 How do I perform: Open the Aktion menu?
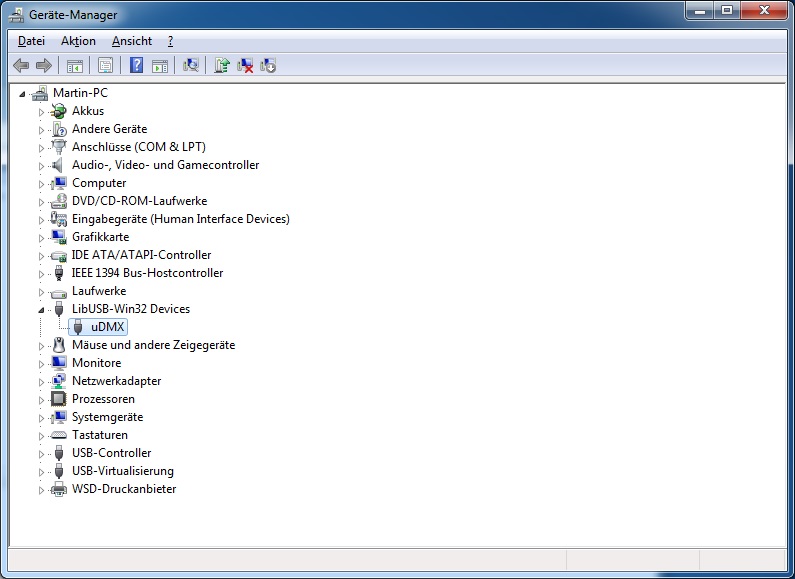point(78,41)
